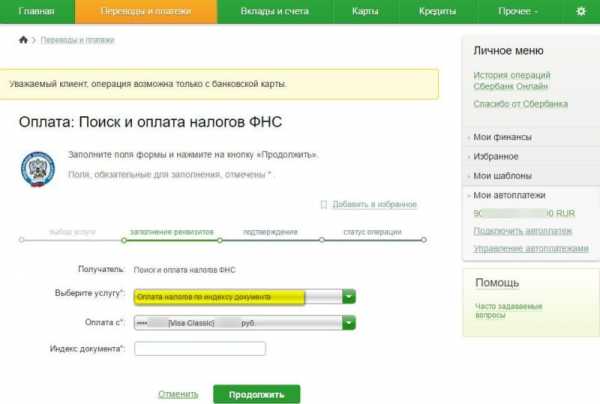Image resolution: width=600 pixels, height=404 pixels.
Task: Click the Продолжить button
Action: click(x=256, y=394)
